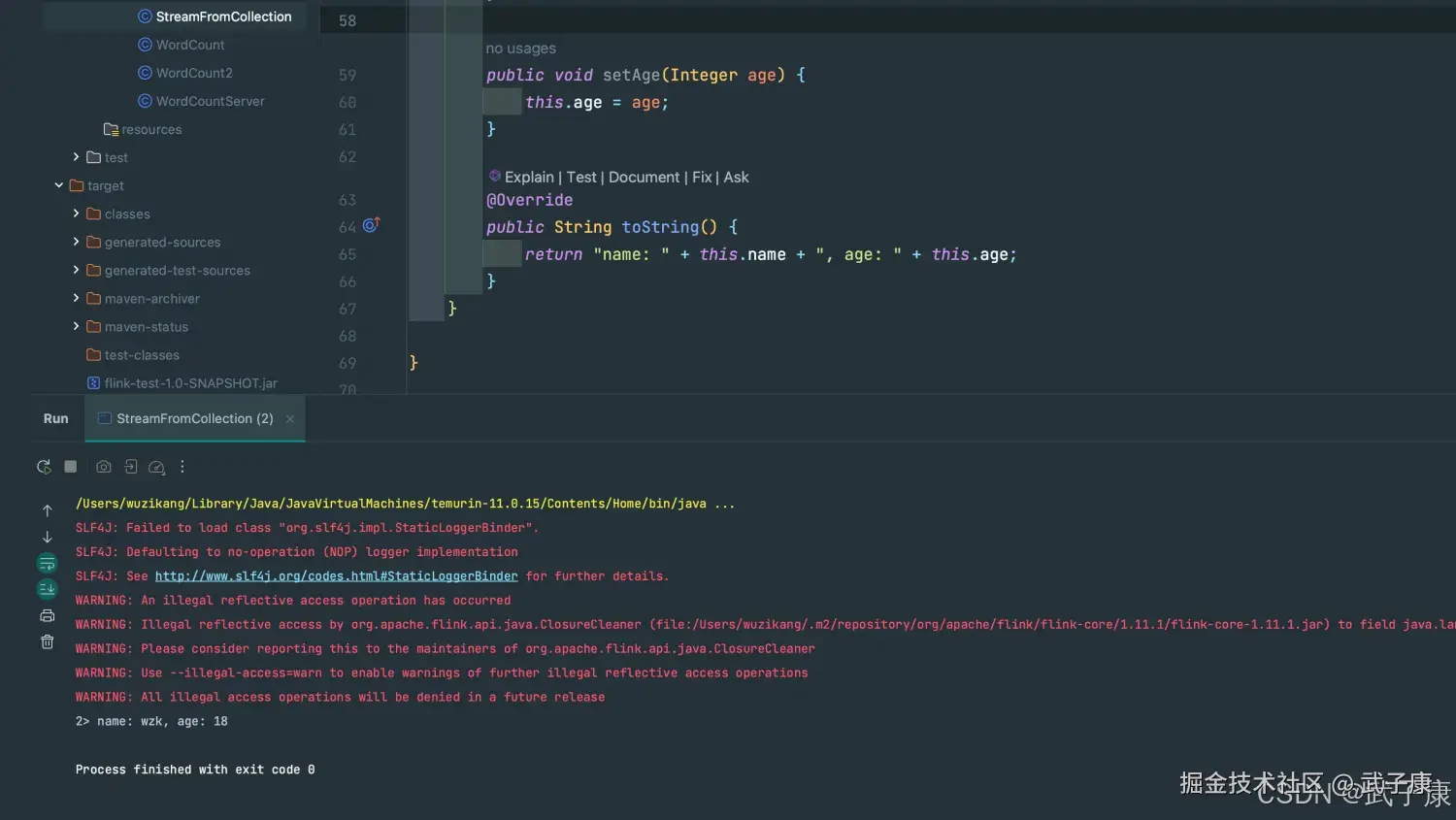Screen dimensions: 1456x820
Task: Open the slf4j StaticLoggerBinder link
Action: [337, 576]
